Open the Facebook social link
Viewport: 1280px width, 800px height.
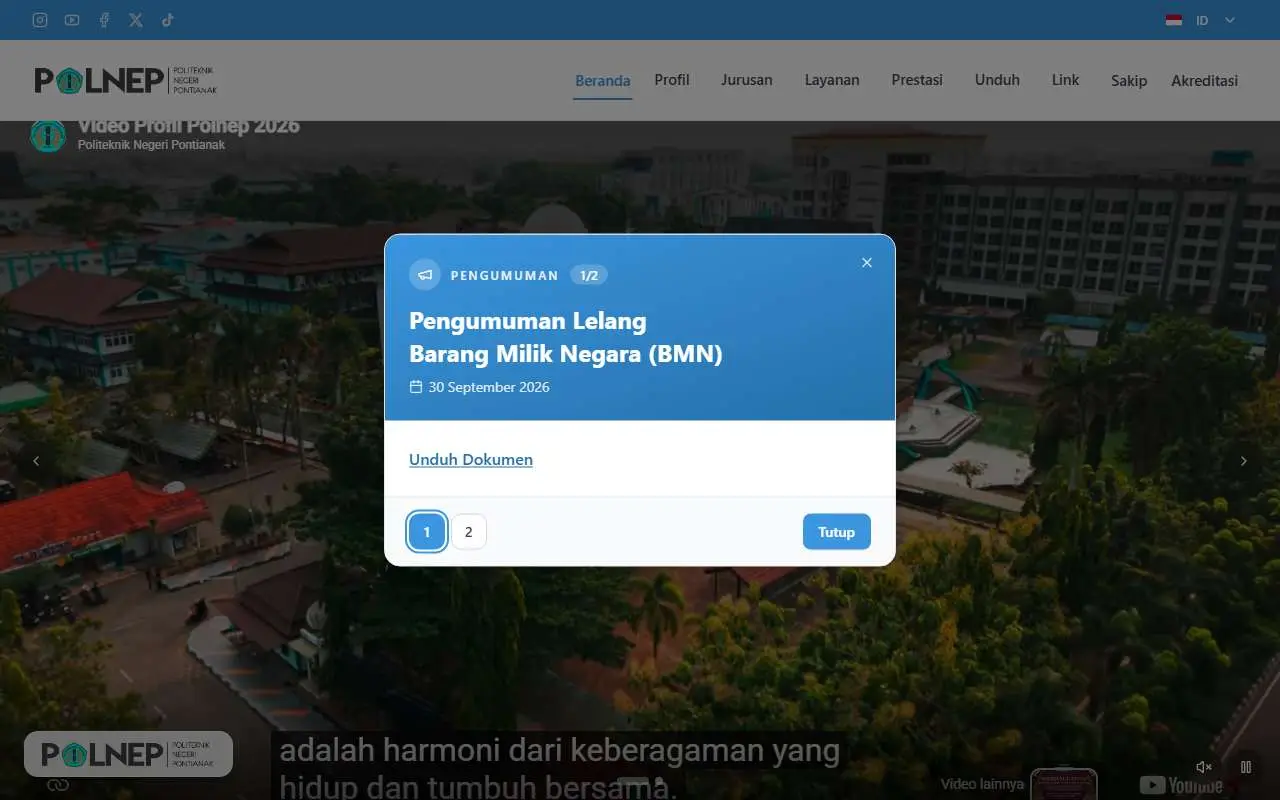(104, 20)
